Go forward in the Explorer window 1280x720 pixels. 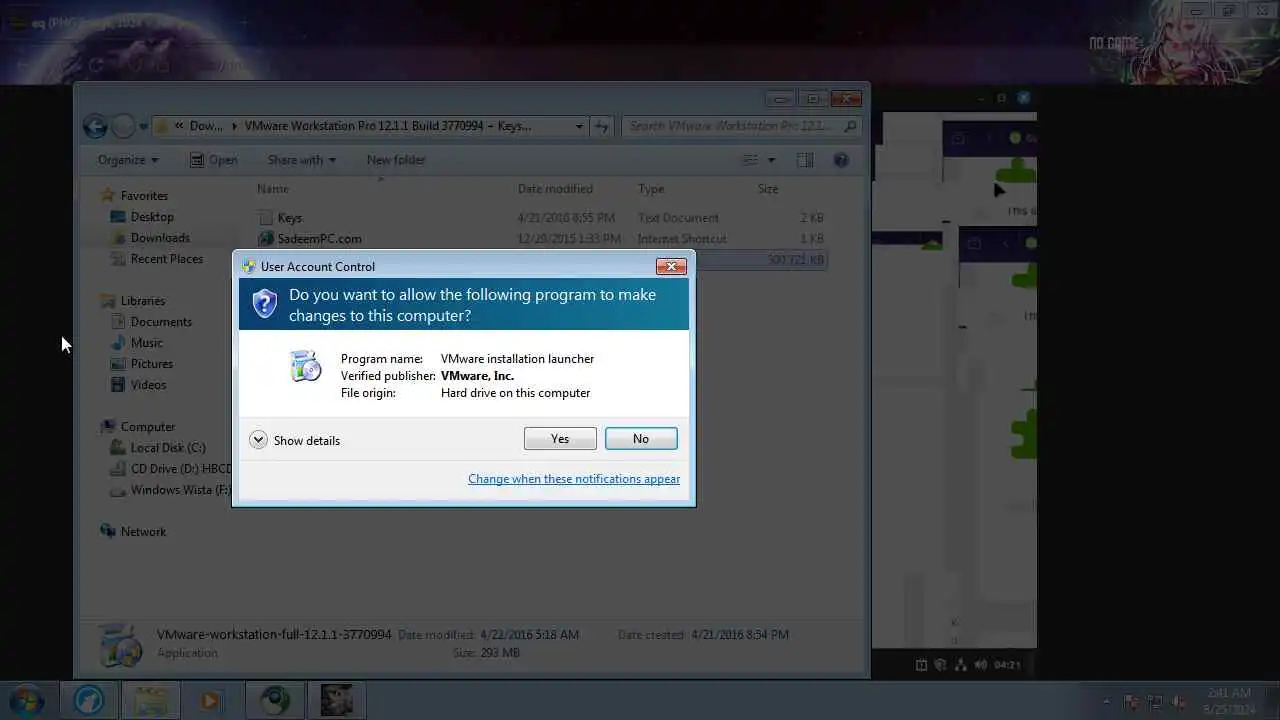(123, 126)
